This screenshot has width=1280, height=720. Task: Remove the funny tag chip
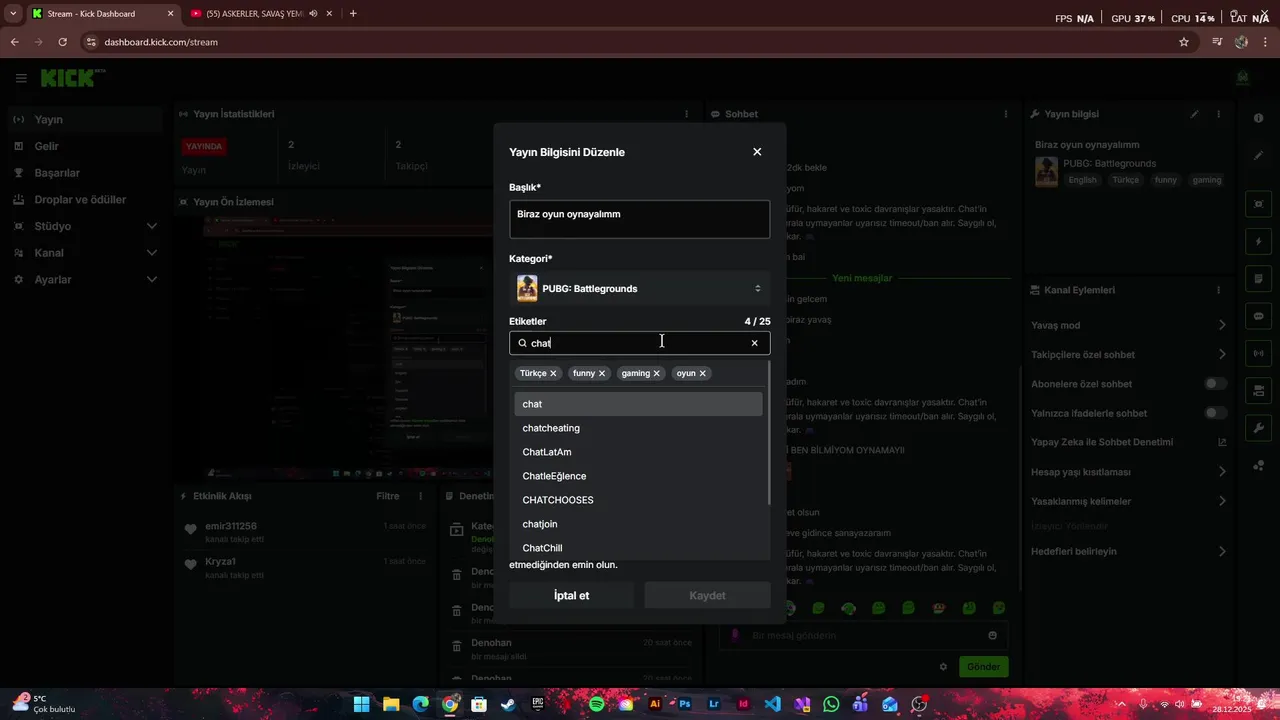[x=601, y=373]
